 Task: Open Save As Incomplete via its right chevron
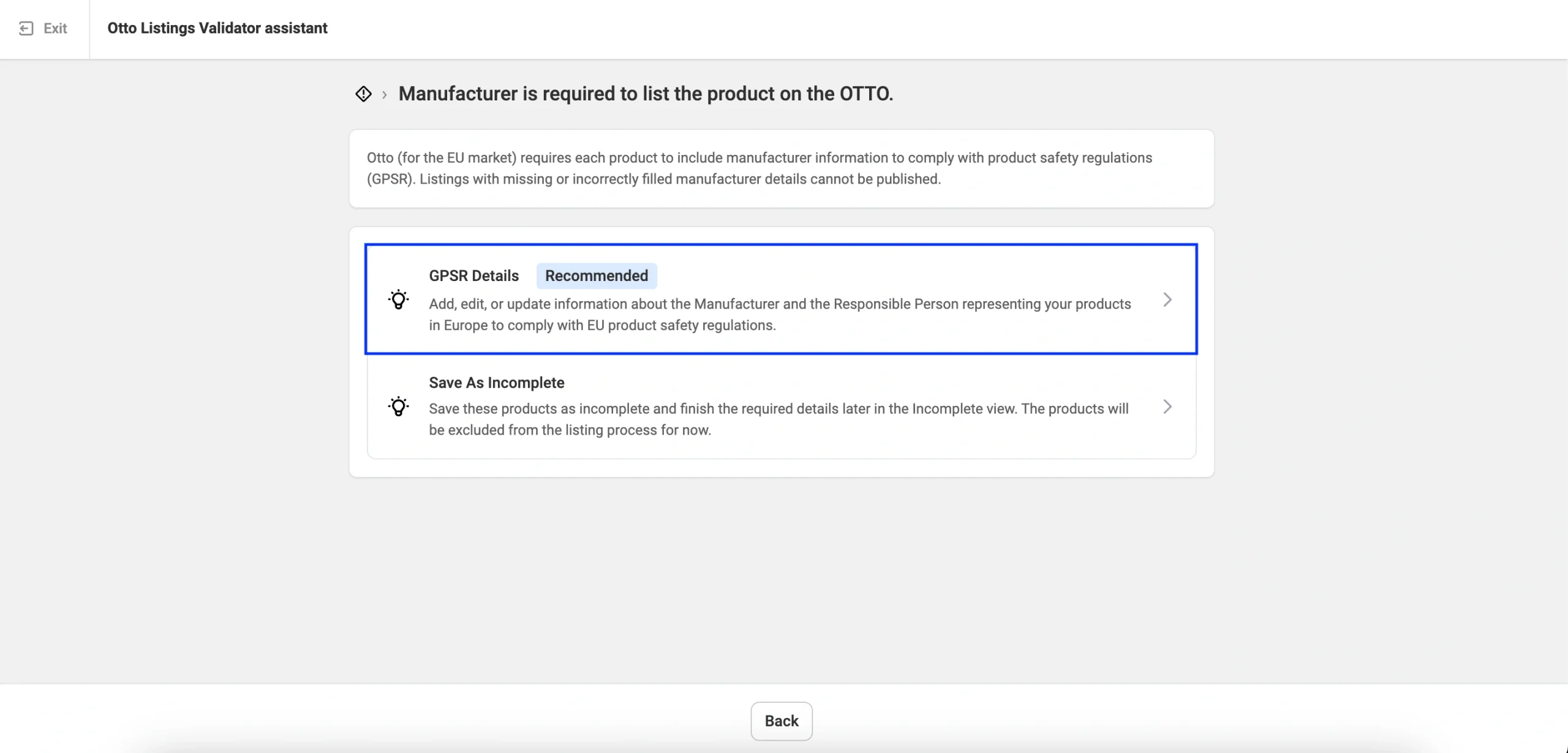click(x=1167, y=406)
